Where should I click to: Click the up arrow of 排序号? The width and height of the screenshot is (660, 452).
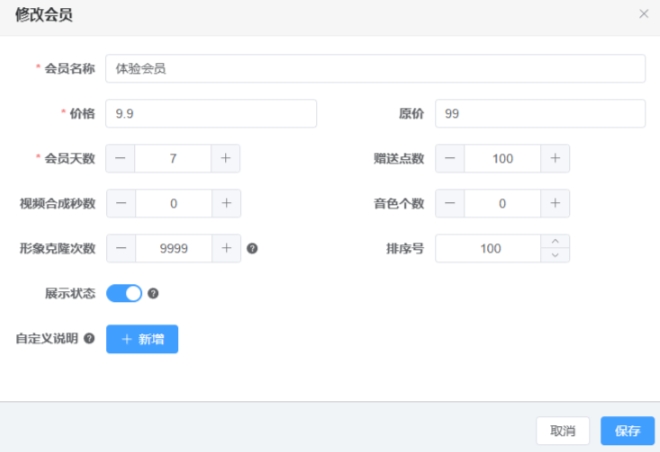click(555, 242)
